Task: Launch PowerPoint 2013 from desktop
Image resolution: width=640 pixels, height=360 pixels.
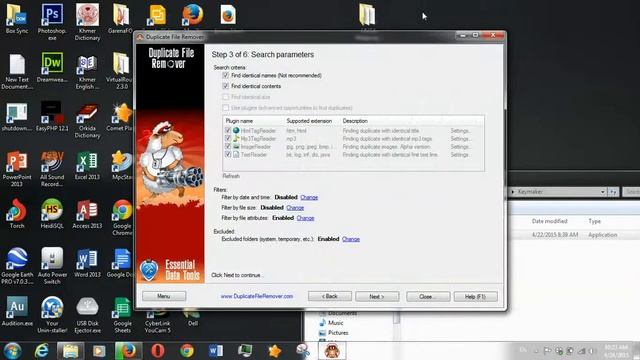Action: coord(17,169)
